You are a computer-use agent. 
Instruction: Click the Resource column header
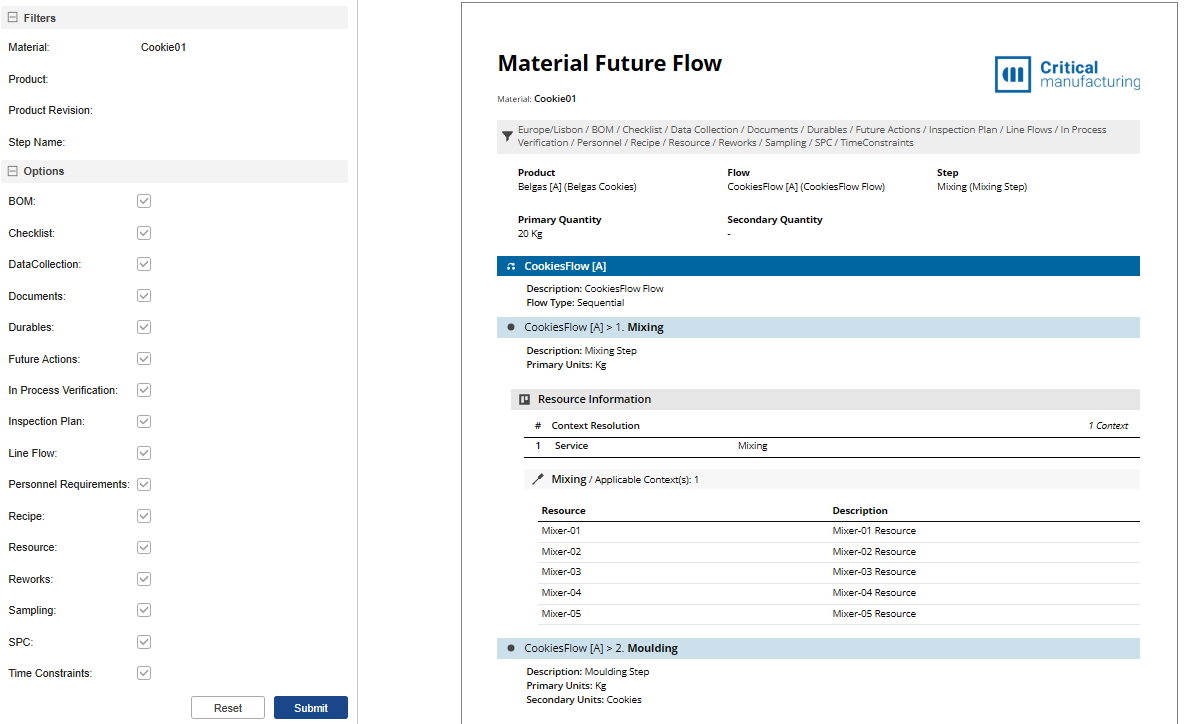tap(563, 511)
